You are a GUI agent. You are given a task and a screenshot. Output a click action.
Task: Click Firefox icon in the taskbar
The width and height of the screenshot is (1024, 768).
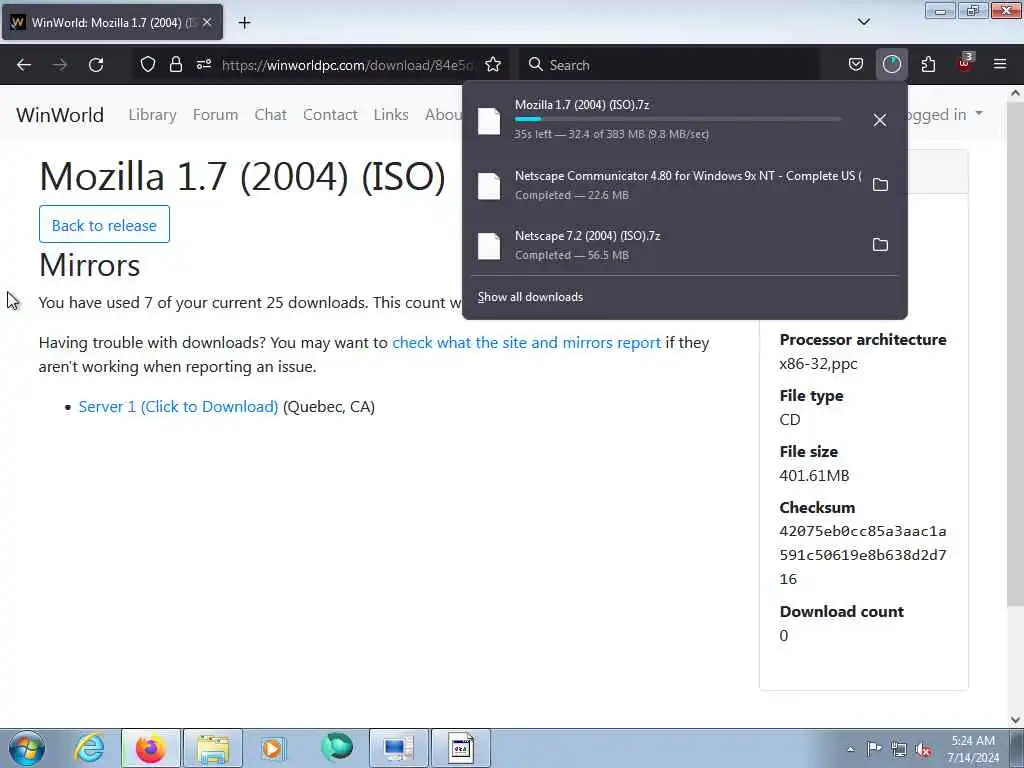150,748
